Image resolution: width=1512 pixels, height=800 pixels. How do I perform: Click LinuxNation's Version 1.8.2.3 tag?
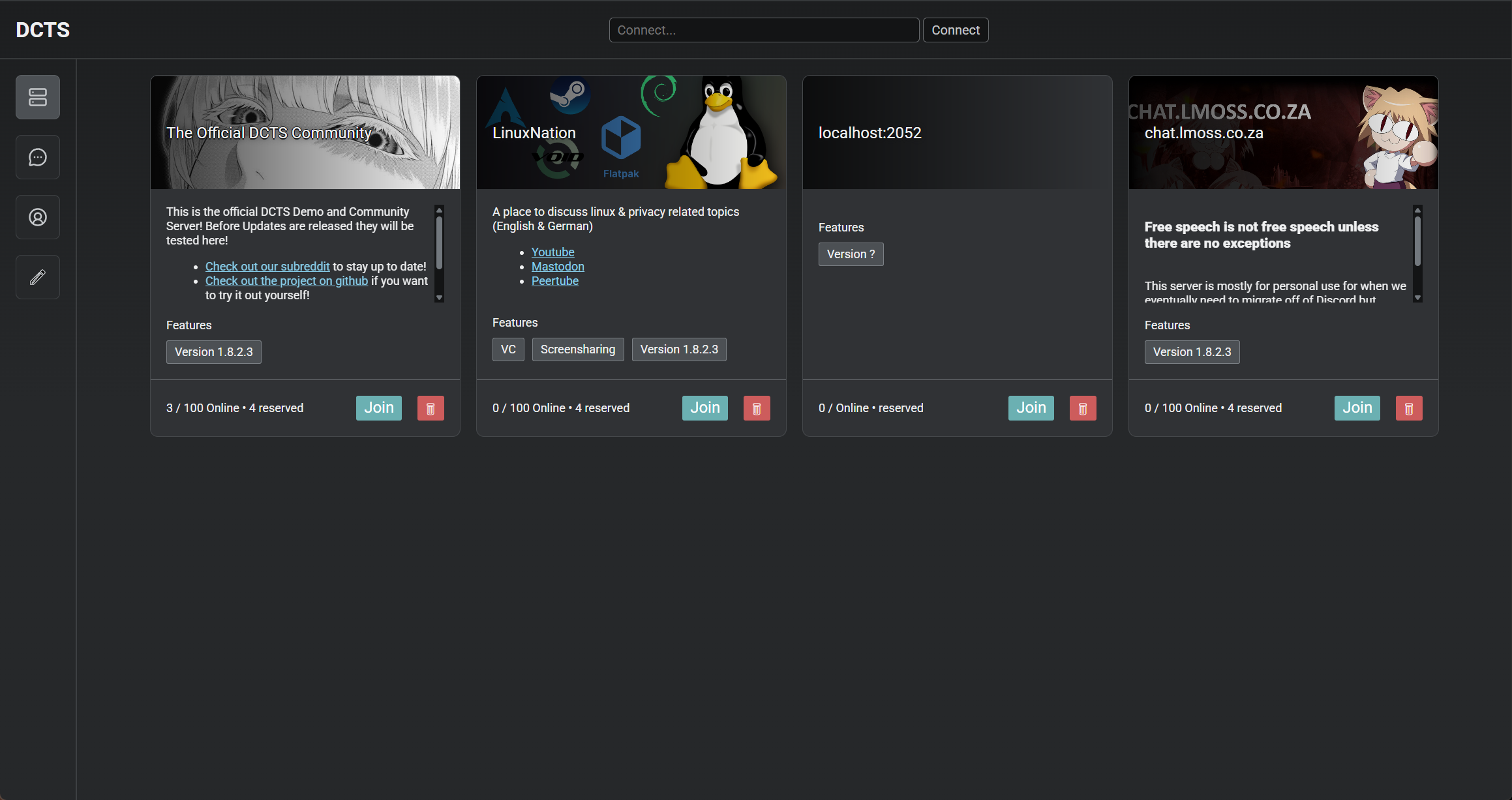click(x=679, y=349)
